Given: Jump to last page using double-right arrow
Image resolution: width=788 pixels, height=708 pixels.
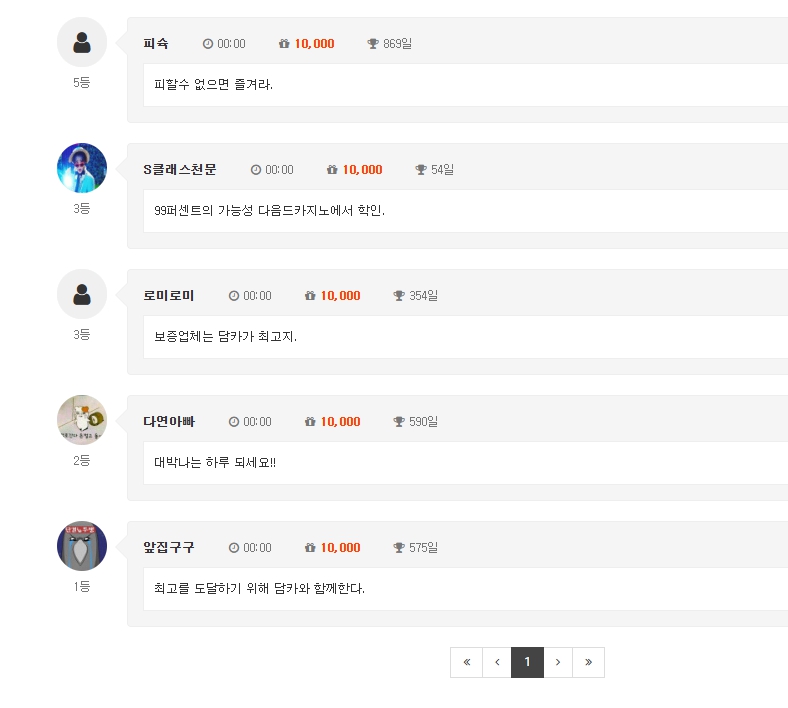Looking at the screenshot, I should click(x=588, y=662).
